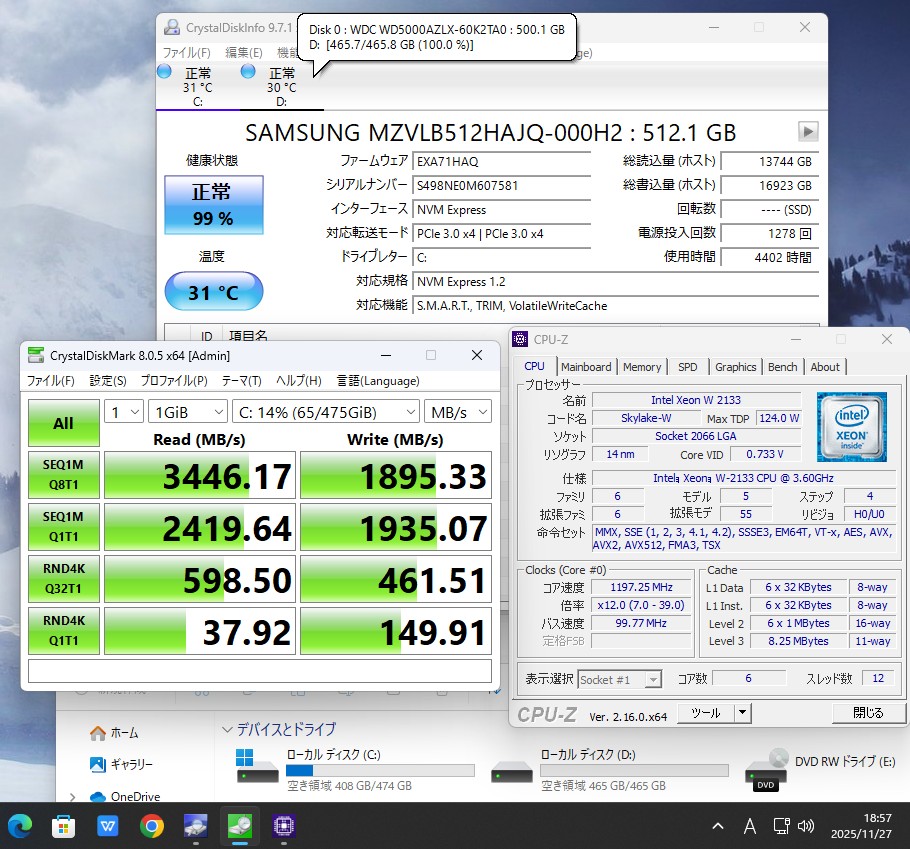Click the IME input mode A icon

click(x=750, y=826)
